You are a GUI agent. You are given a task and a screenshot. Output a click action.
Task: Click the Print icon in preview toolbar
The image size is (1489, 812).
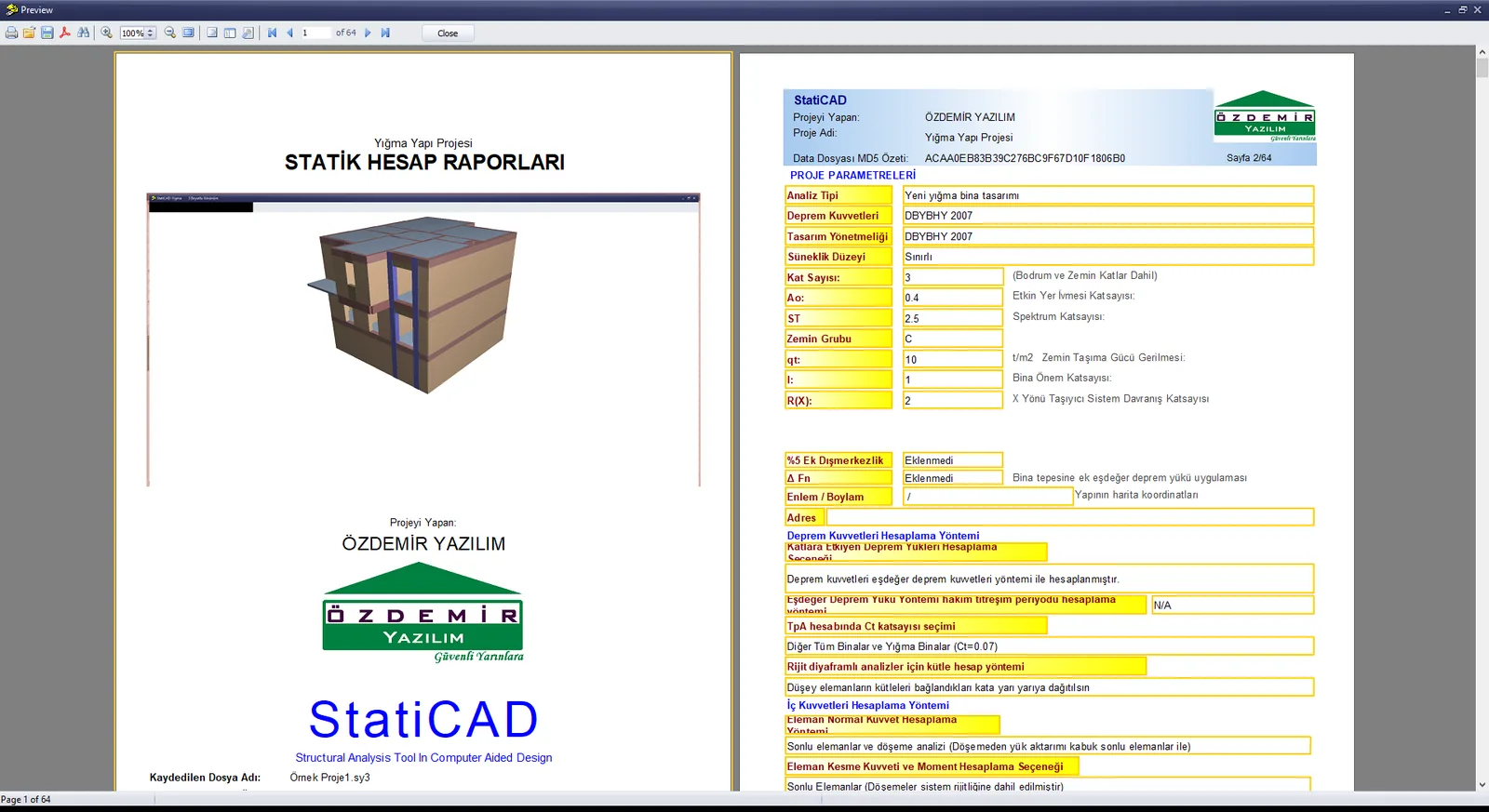(11, 33)
